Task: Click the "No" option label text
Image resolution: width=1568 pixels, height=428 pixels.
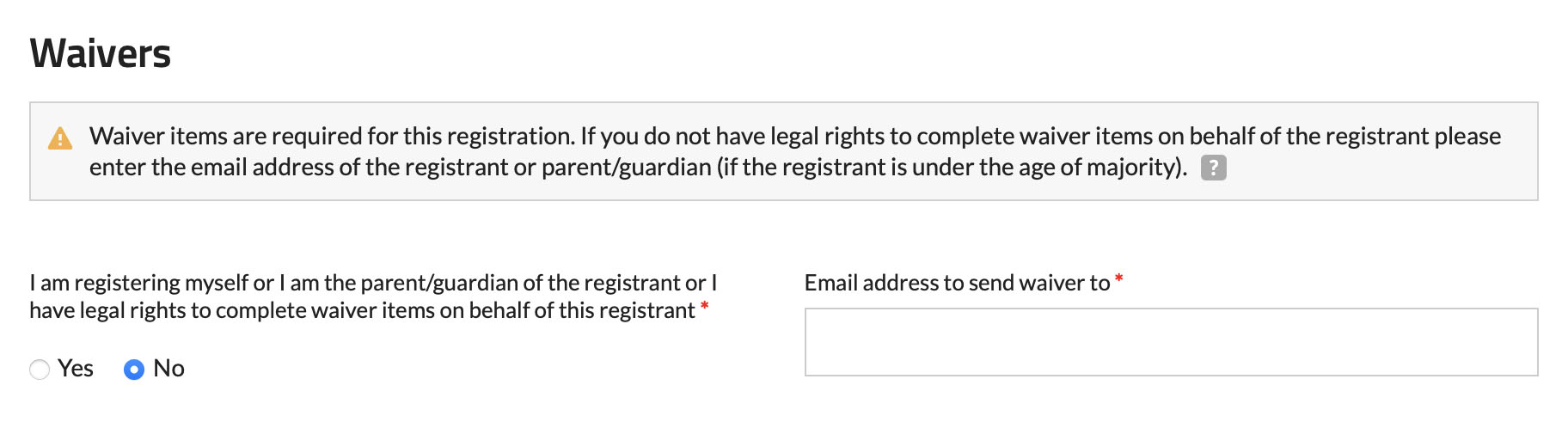Action: pos(168,369)
